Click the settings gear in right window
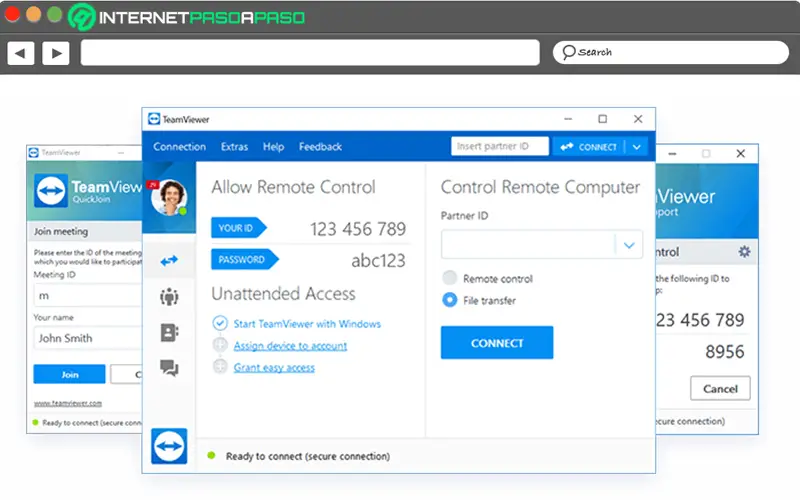The height and width of the screenshot is (500, 800). [744, 252]
